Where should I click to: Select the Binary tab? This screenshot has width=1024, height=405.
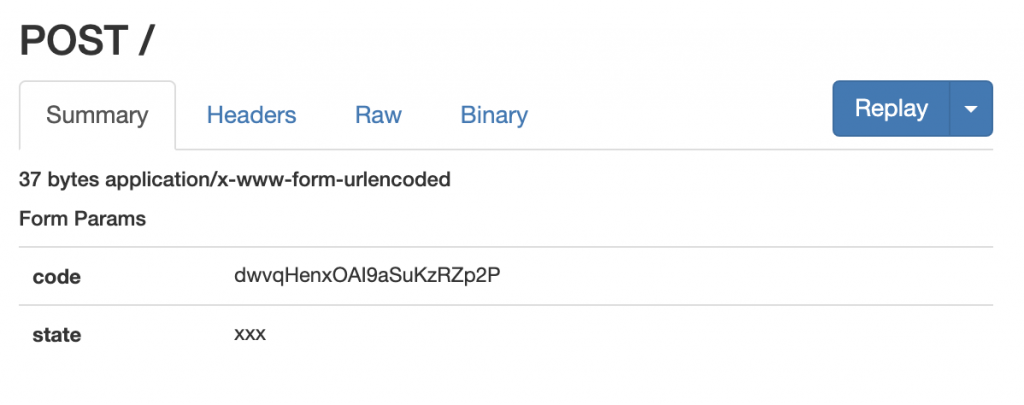494,115
